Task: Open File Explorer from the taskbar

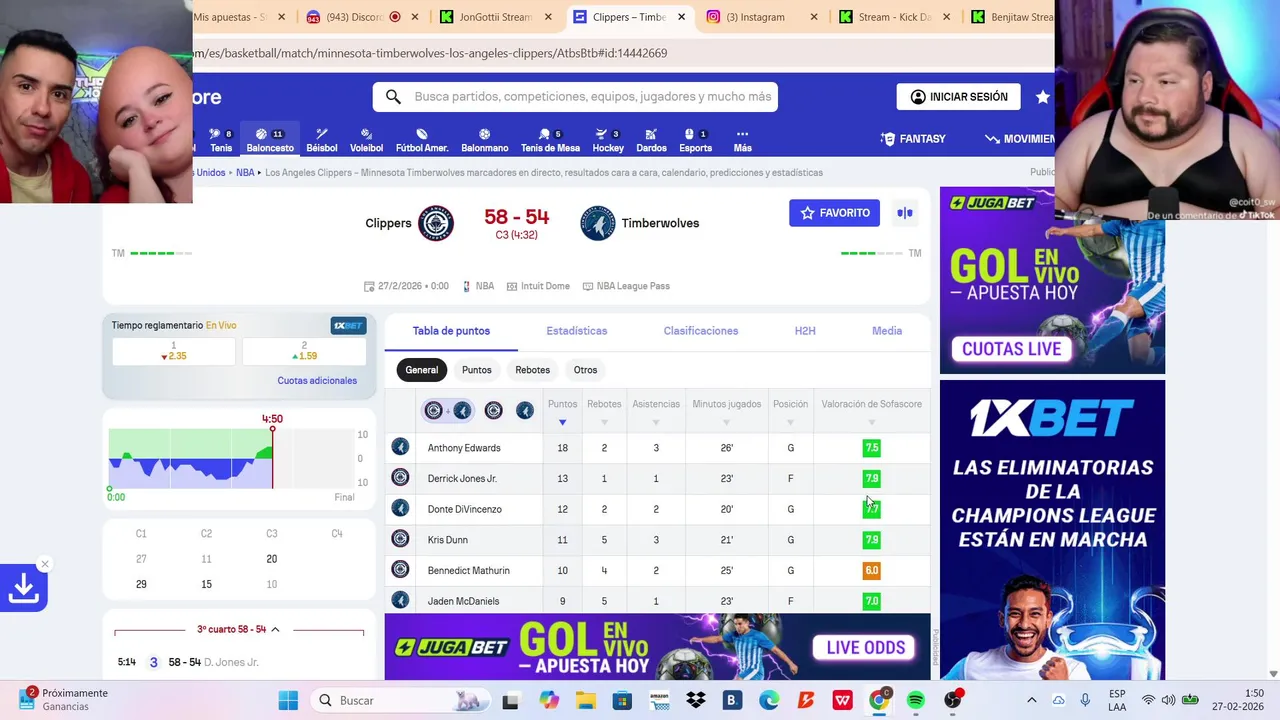Action: [x=585, y=700]
